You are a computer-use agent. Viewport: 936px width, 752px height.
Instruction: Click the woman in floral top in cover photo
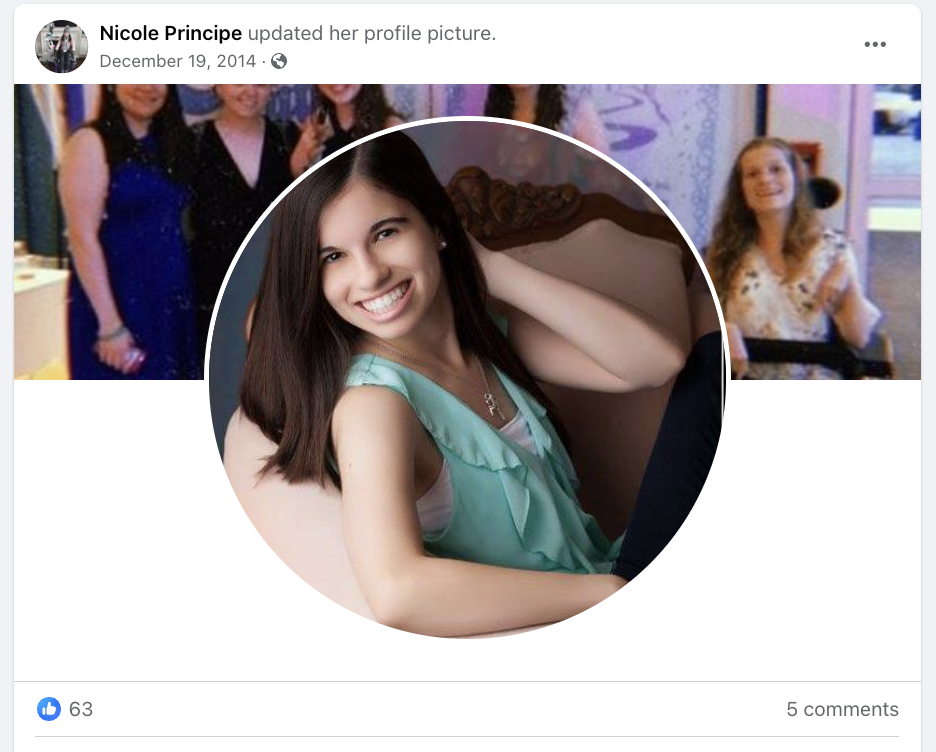(788, 263)
